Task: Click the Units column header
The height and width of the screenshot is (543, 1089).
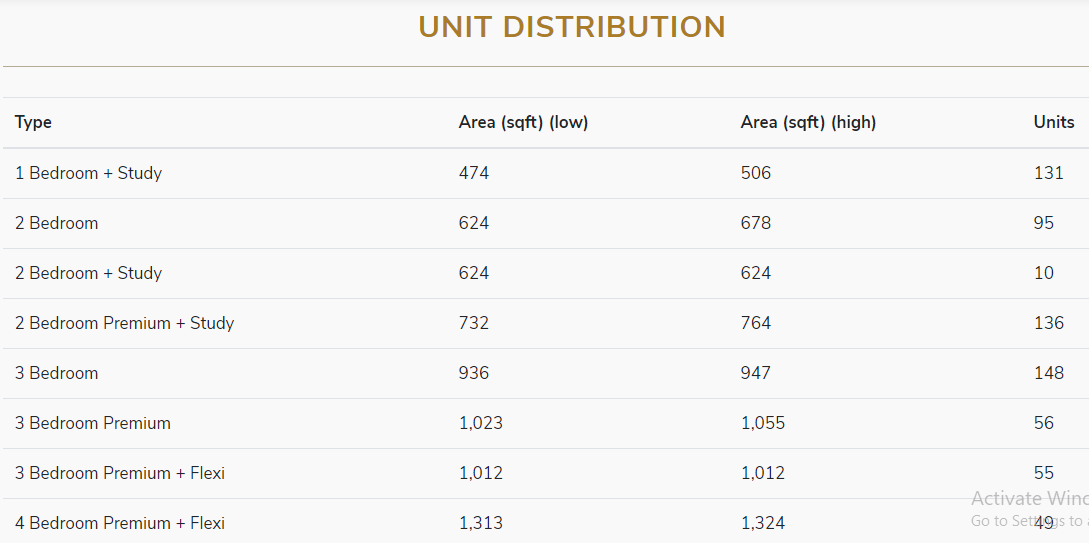Action: point(1054,122)
